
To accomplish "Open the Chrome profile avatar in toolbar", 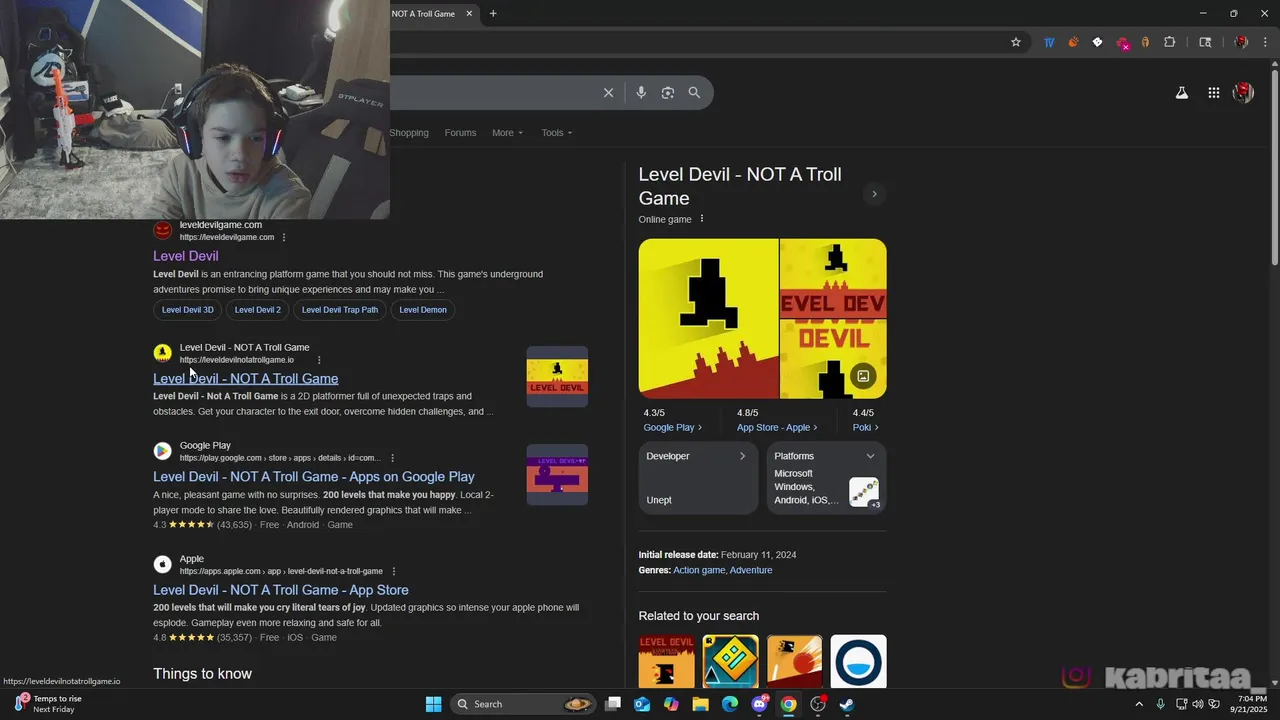I will [x=1241, y=42].
